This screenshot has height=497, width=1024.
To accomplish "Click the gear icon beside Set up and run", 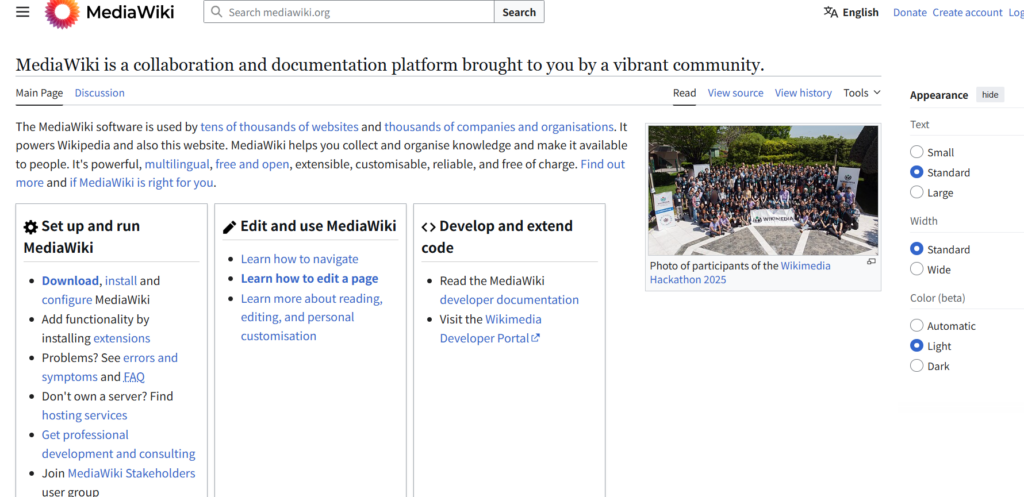I will 30,227.
